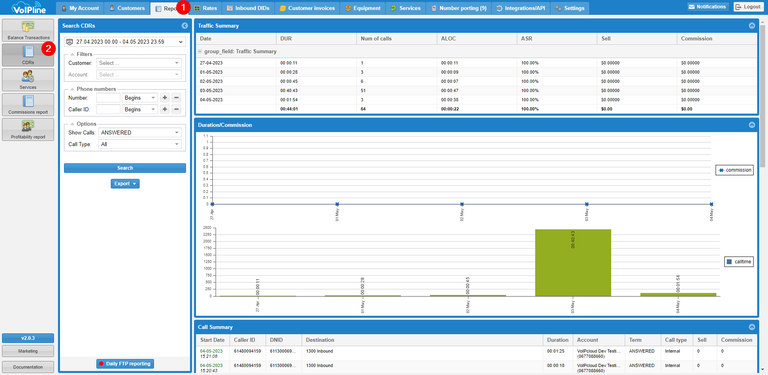Sort by the ASR column header
This screenshot has height=375, width=768.
(557, 39)
